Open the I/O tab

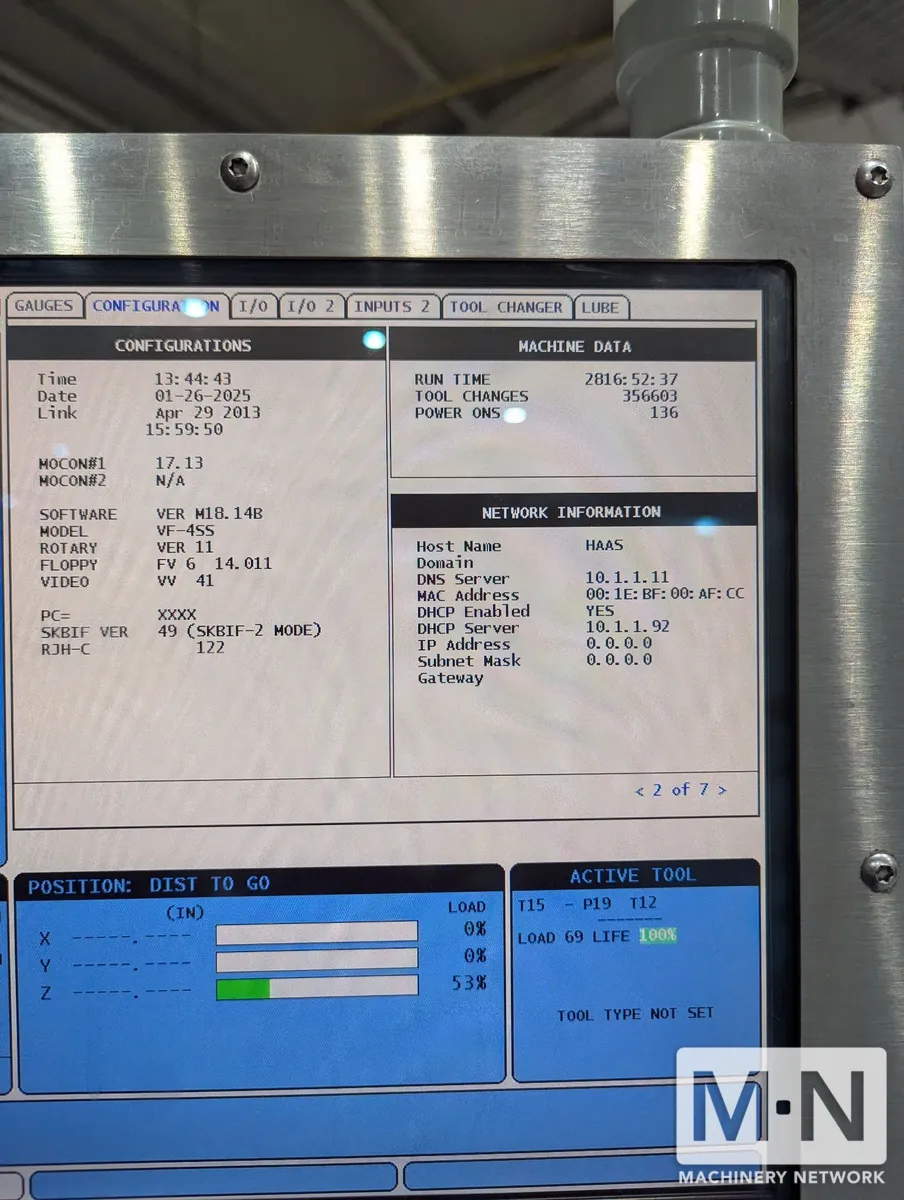coord(253,307)
